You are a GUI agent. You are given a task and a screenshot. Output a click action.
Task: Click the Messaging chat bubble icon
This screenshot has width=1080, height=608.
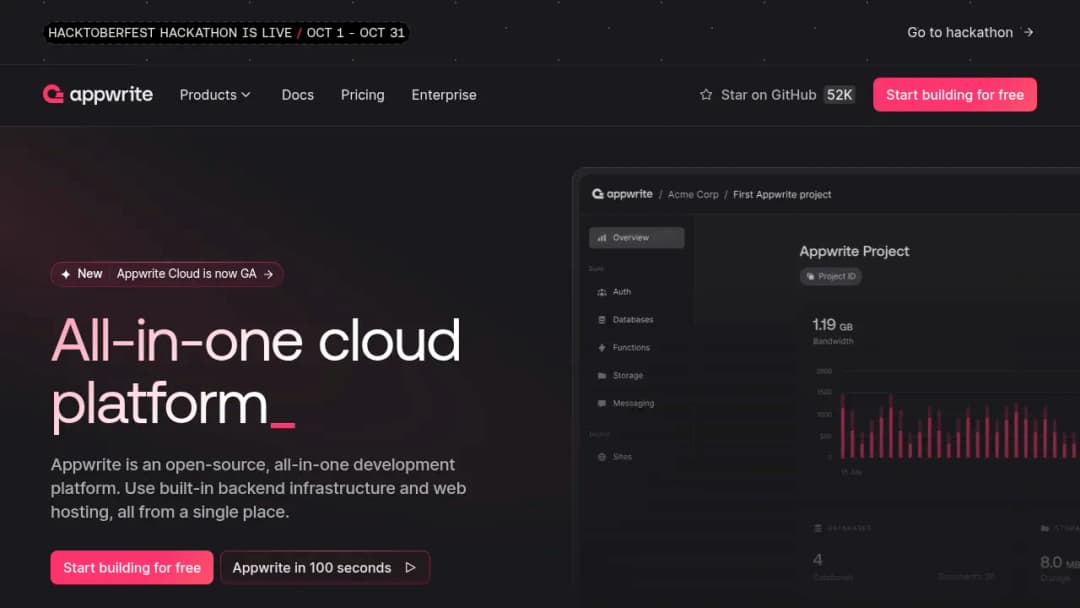tap(602, 403)
